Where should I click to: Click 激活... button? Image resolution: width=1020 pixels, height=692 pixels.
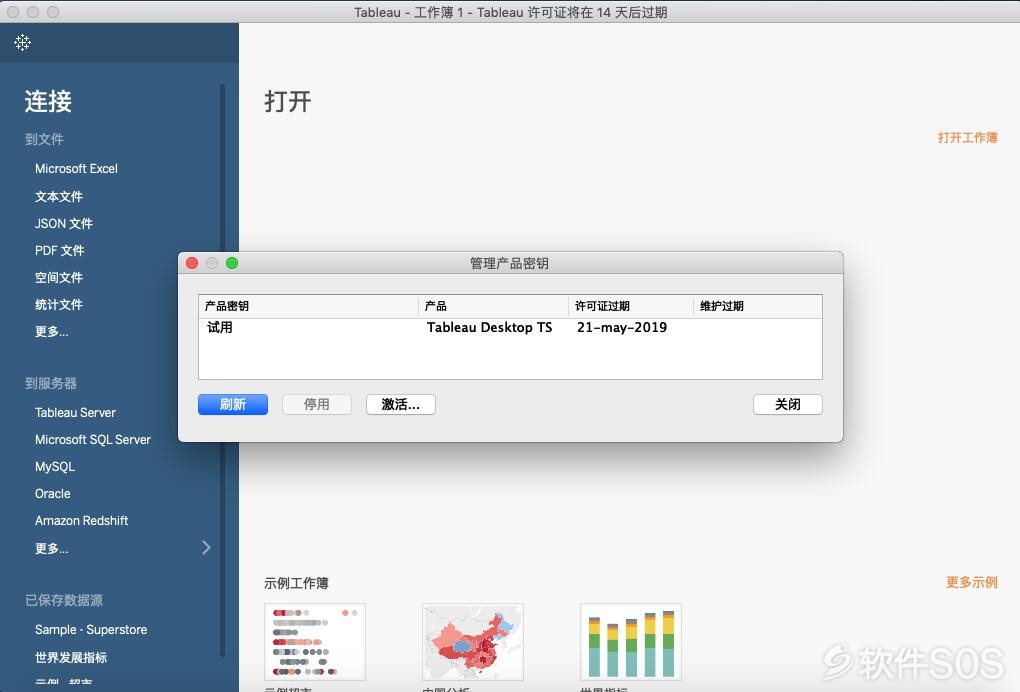click(401, 405)
